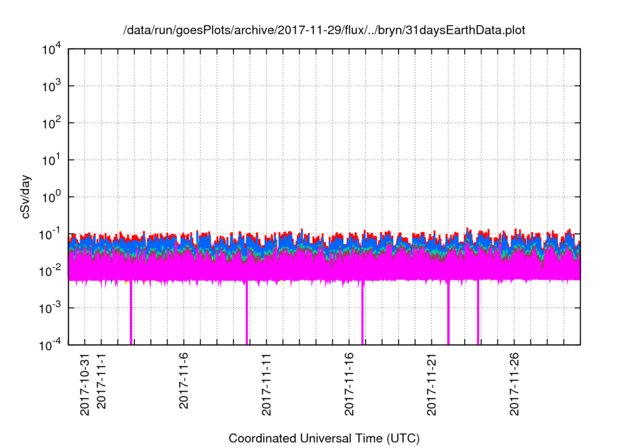Click the 10^-1 y-axis tick label

click(x=51, y=234)
